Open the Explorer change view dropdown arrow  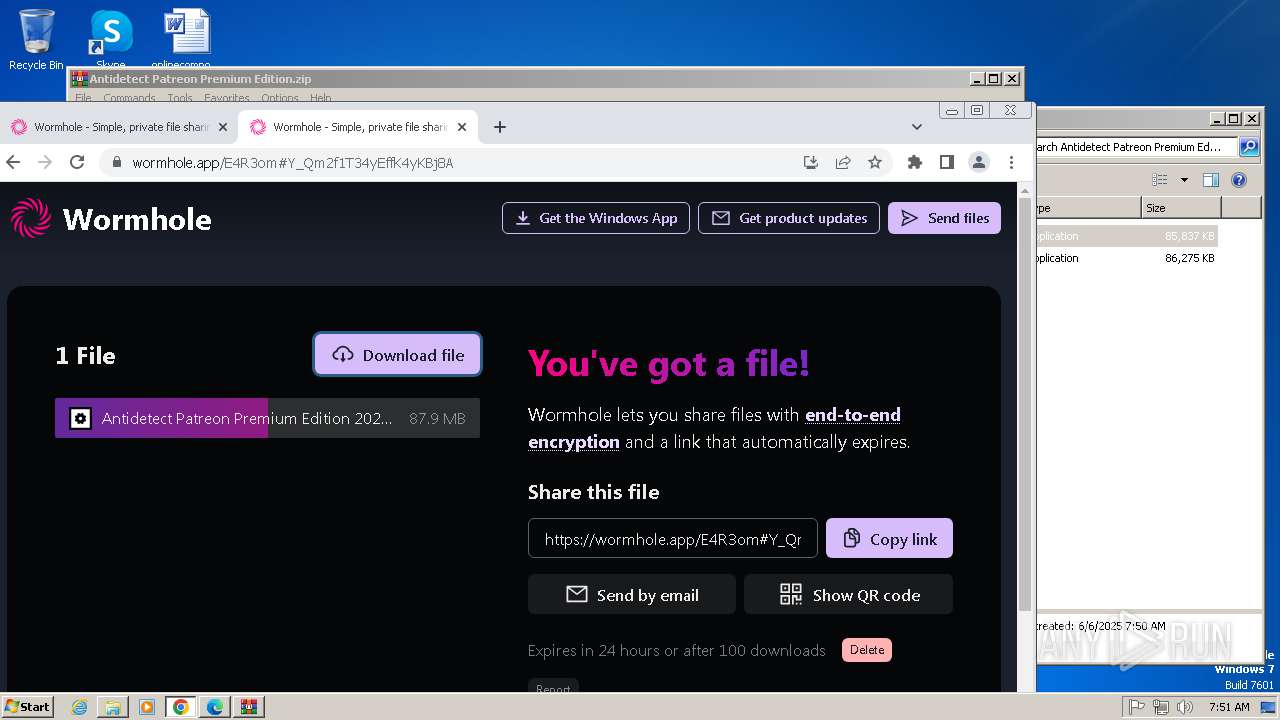click(x=1184, y=180)
